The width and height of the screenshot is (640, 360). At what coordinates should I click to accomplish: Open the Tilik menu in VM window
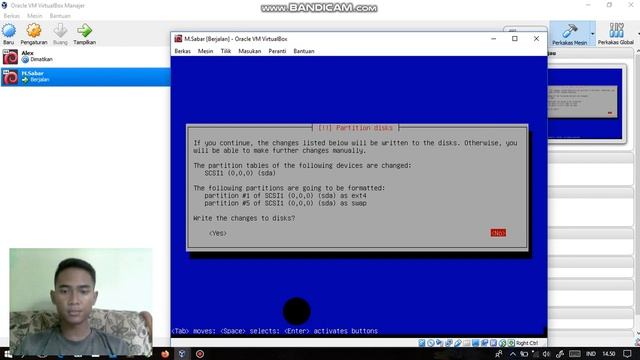point(226,51)
